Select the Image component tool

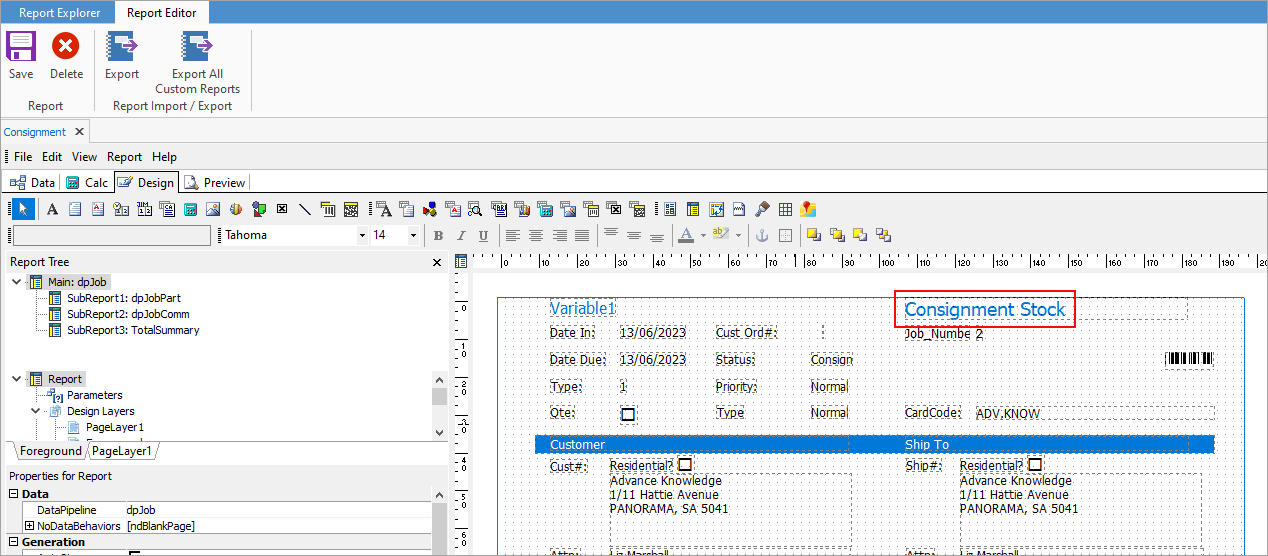[212, 209]
